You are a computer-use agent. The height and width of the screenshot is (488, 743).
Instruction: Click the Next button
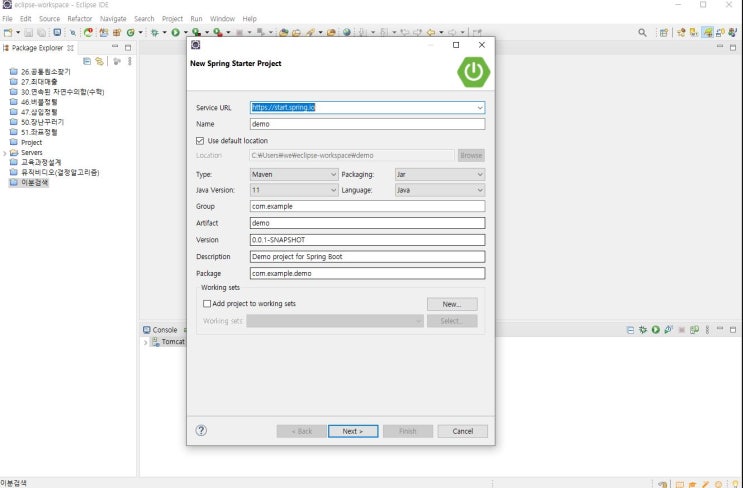(353, 431)
